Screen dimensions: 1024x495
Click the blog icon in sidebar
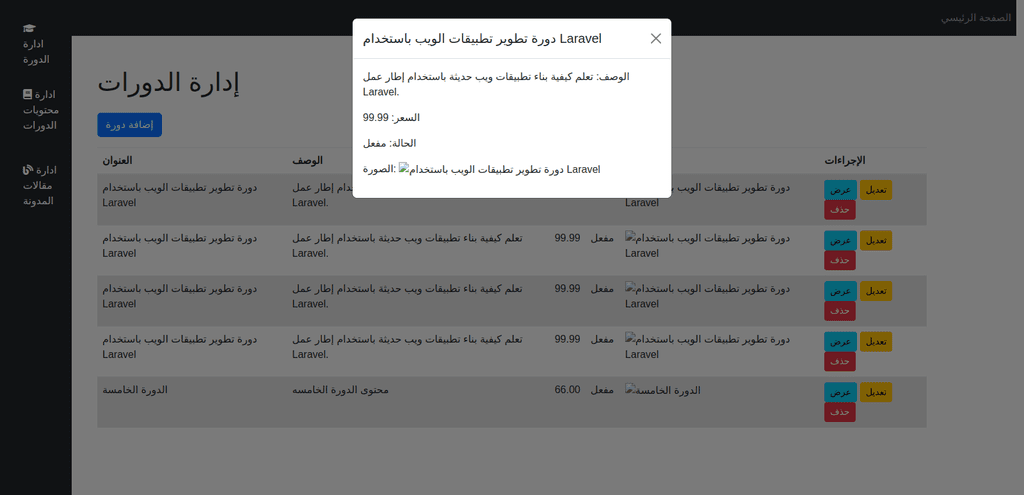point(27,170)
